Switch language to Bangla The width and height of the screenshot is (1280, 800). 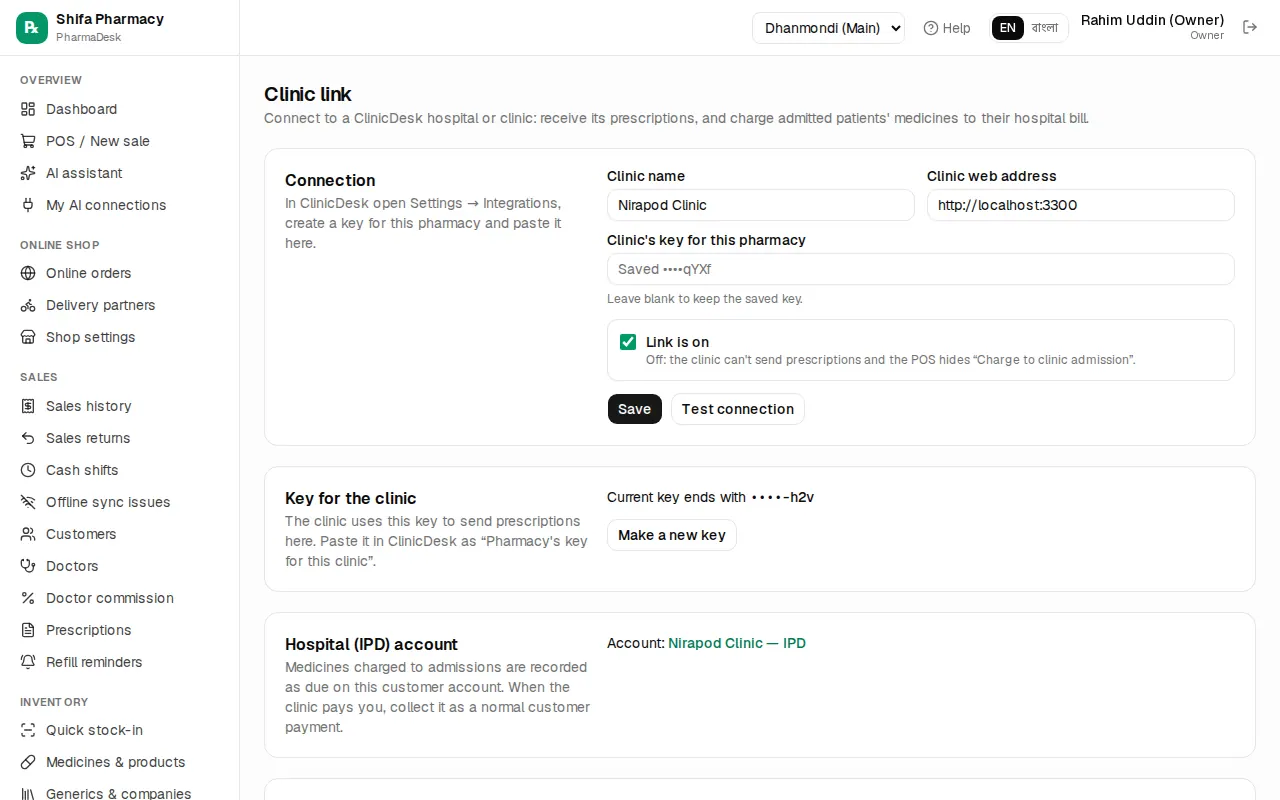click(1045, 28)
